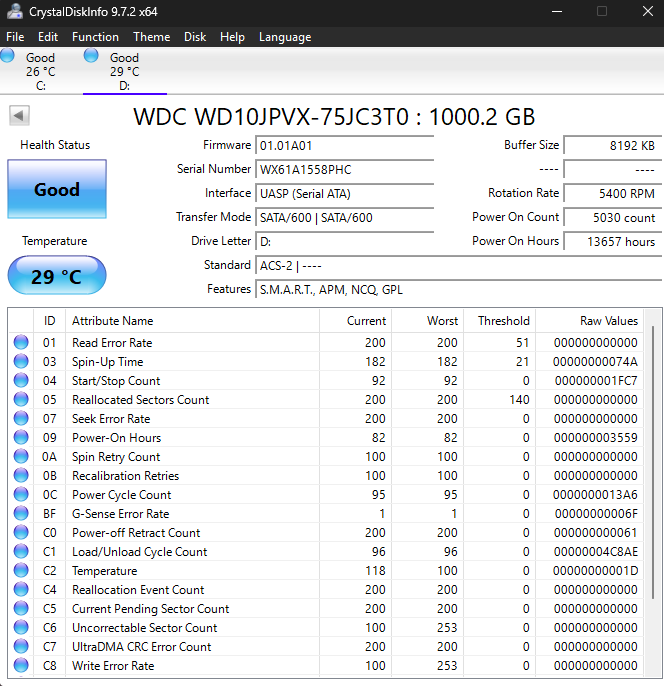
Task: Click the Buffer Size value 8192 KB
Action: click(x=612, y=146)
